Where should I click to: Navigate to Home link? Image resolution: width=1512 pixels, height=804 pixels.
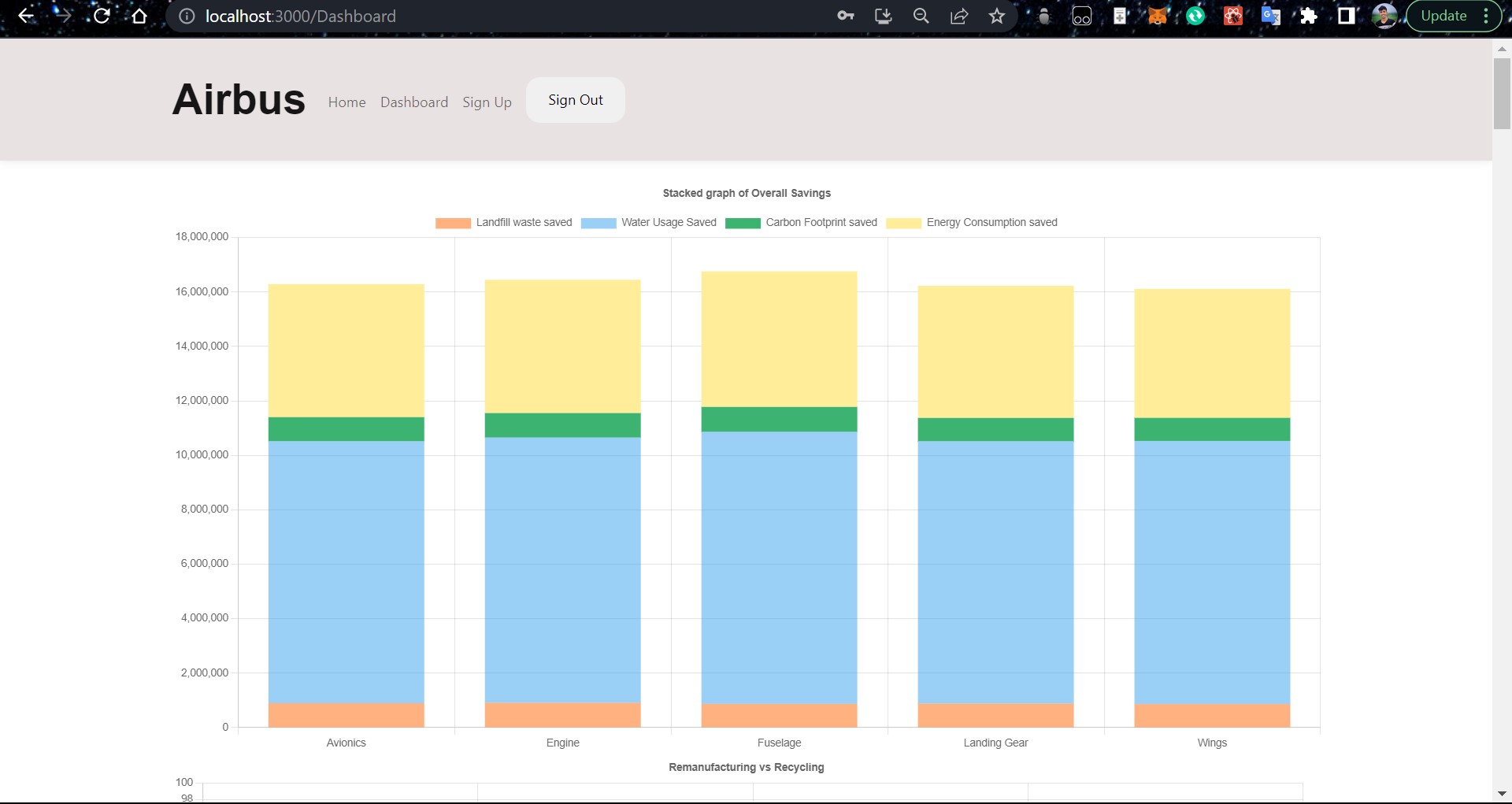pyautogui.click(x=347, y=102)
